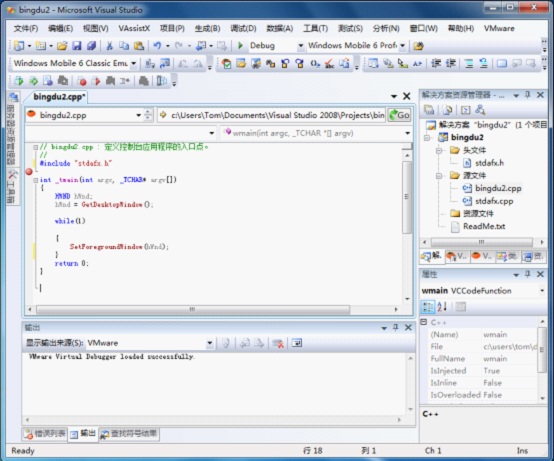Screen dimensions: 554x461
Task: Open the 文件(F) menu
Action: [x=26, y=28]
